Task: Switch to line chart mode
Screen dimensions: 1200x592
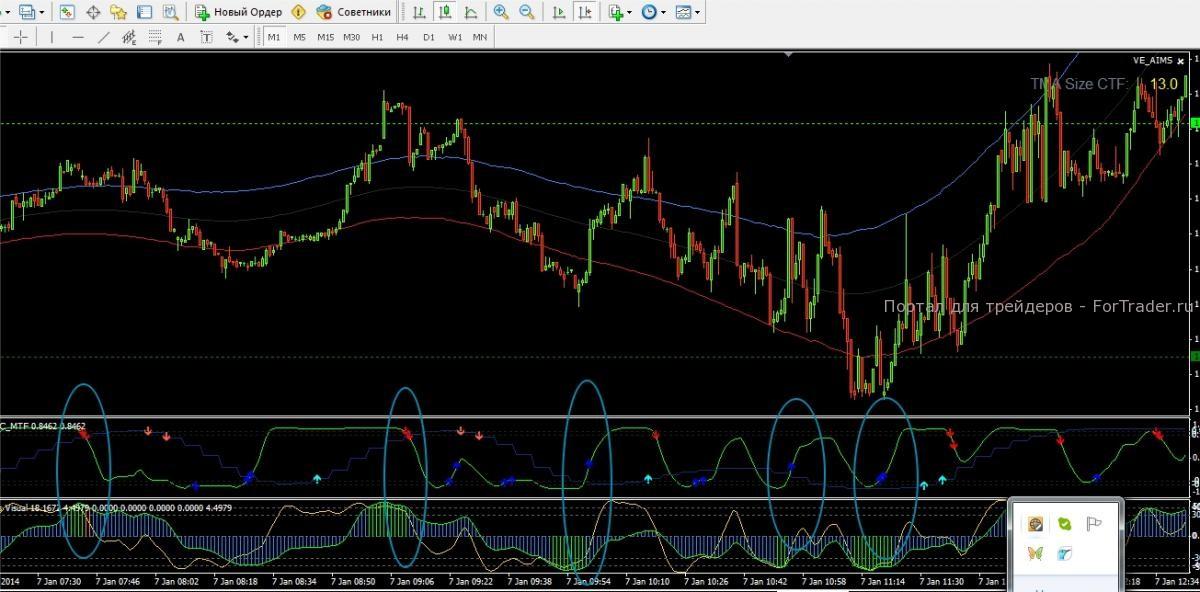Action: [470, 13]
